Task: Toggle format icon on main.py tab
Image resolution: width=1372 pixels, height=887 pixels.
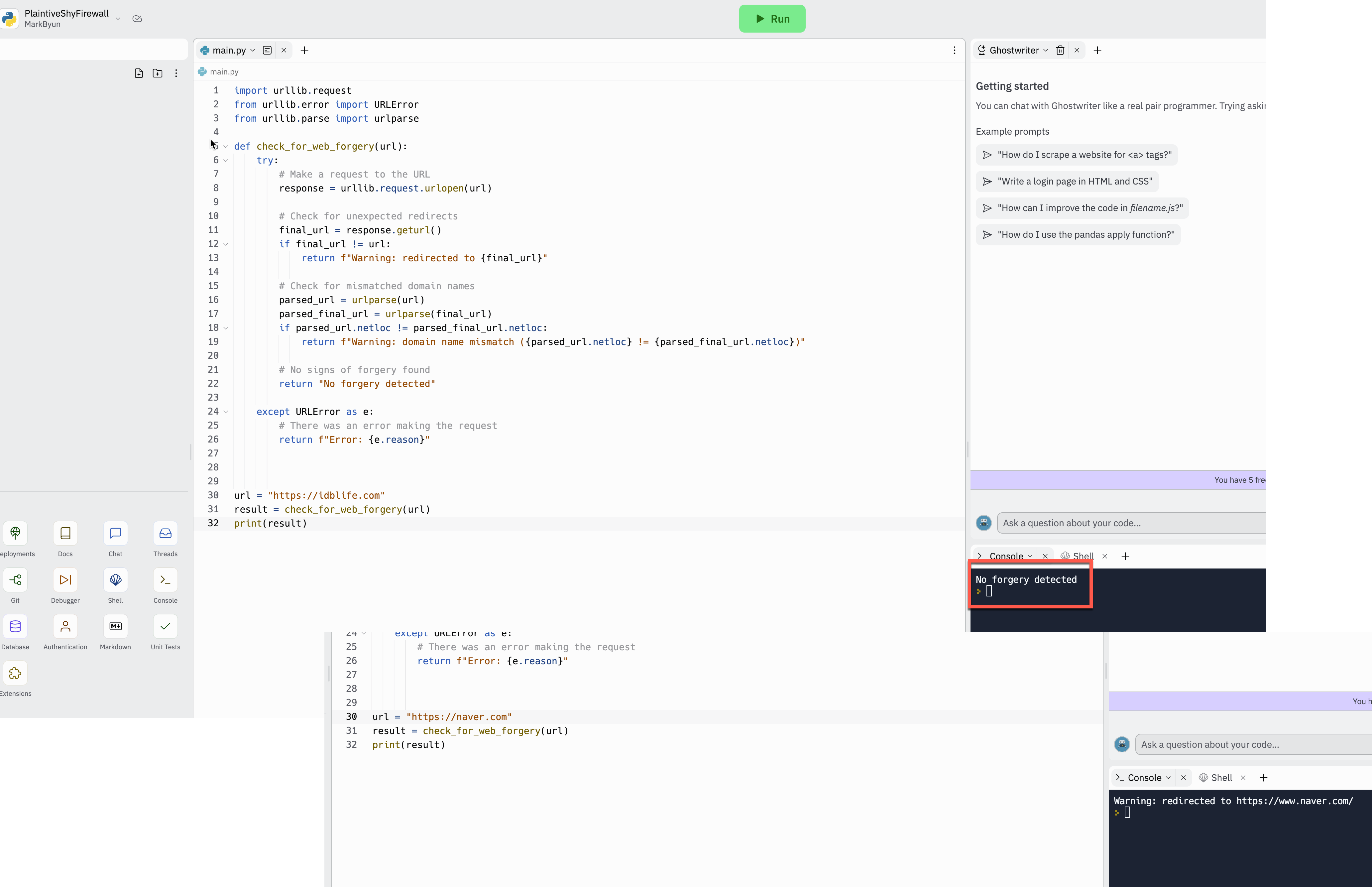Action: pyautogui.click(x=267, y=50)
